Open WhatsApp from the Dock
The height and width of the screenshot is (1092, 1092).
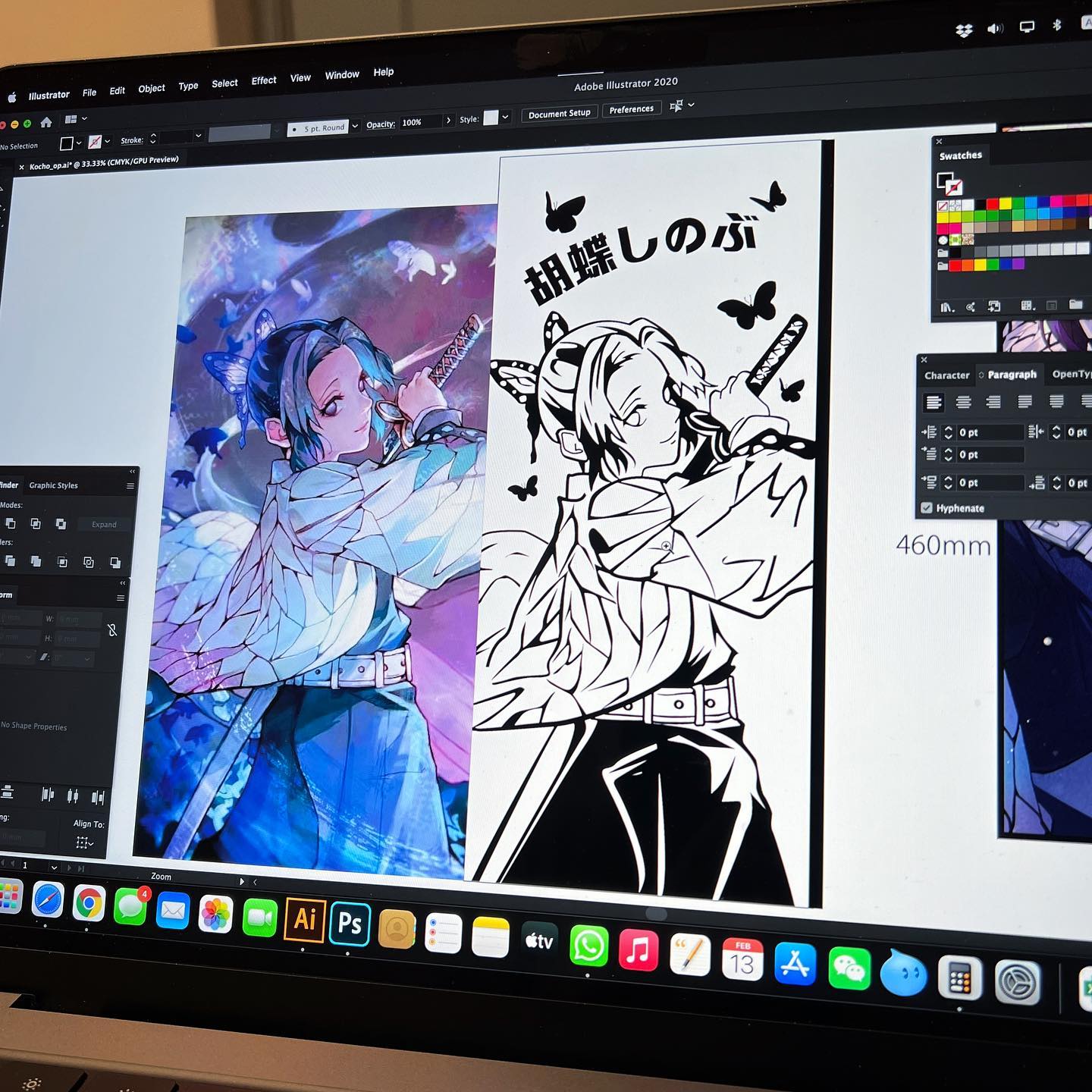pos(588,946)
